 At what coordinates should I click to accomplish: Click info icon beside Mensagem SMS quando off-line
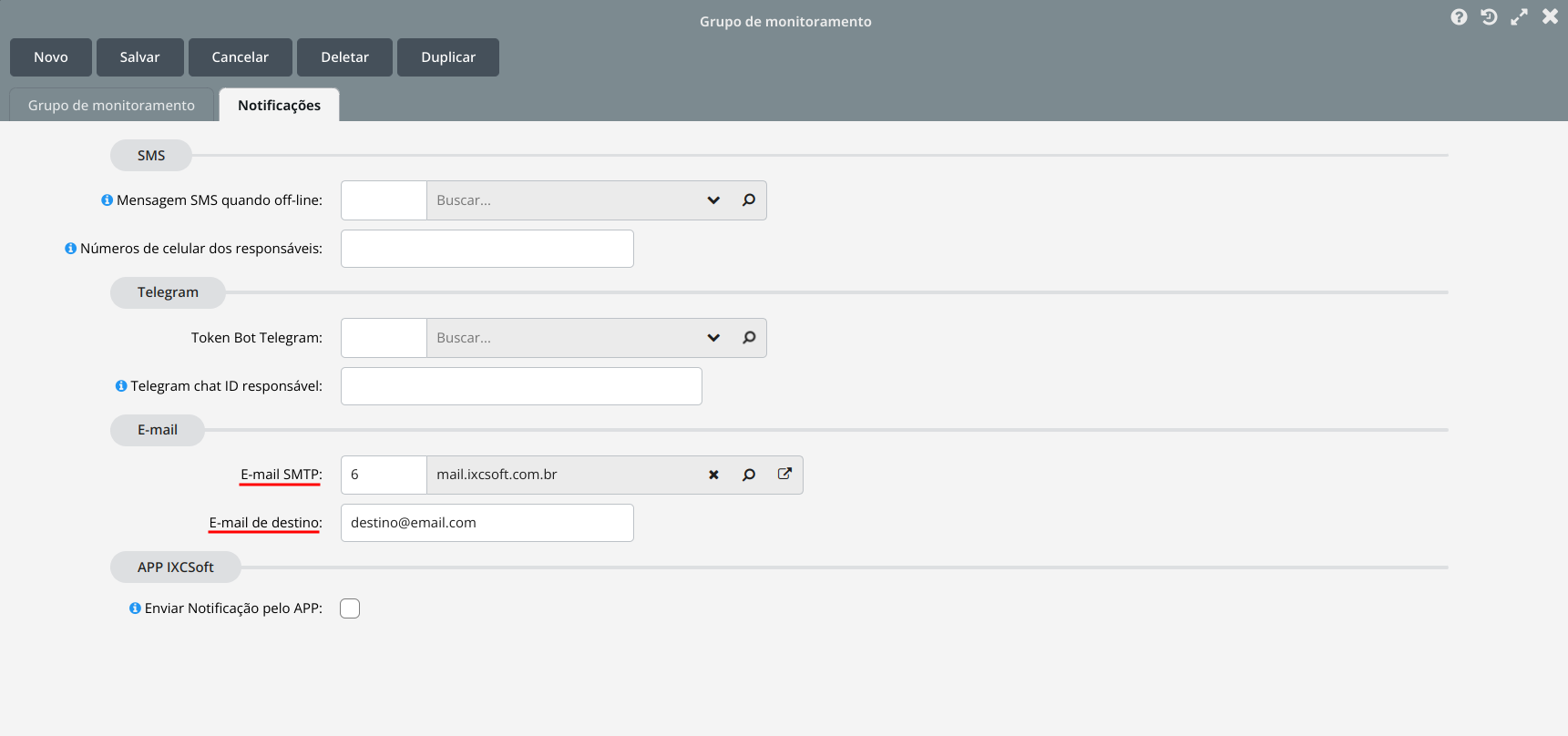click(107, 200)
